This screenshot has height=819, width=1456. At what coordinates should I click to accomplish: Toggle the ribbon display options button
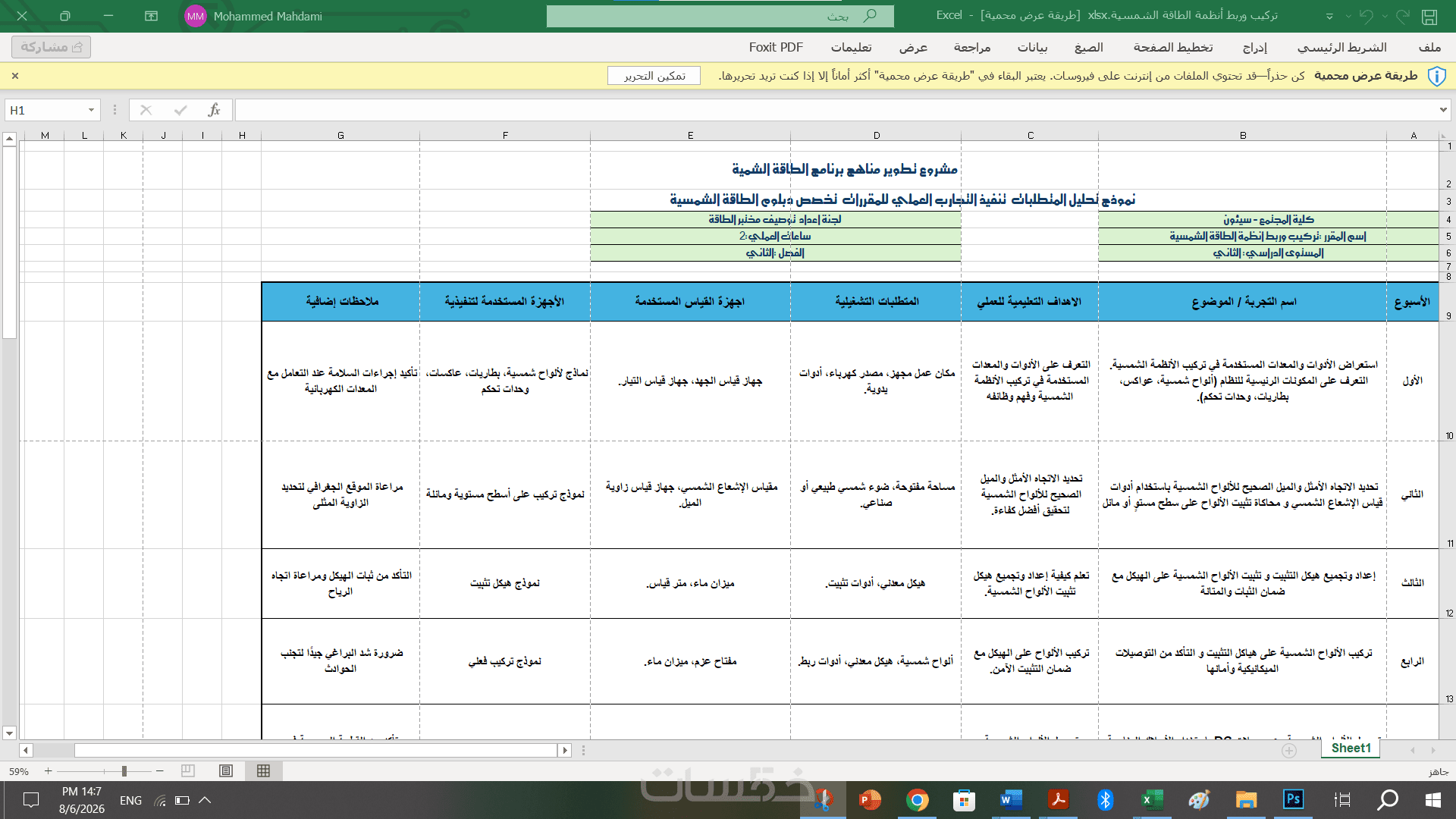coord(152,16)
